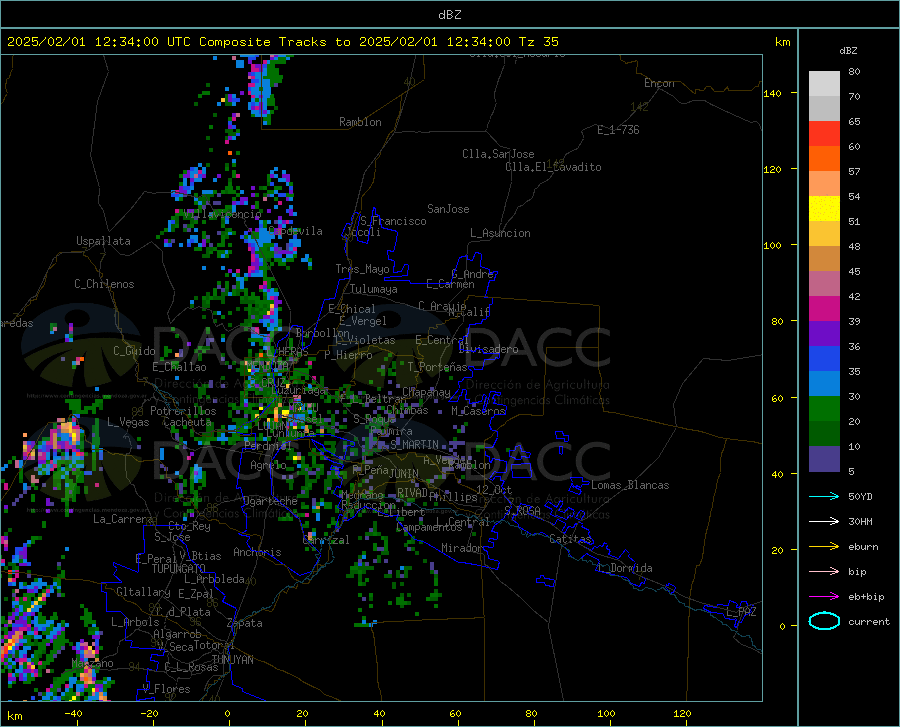Click the Uspallata map label
This screenshot has width=900, height=727.
[103, 241]
